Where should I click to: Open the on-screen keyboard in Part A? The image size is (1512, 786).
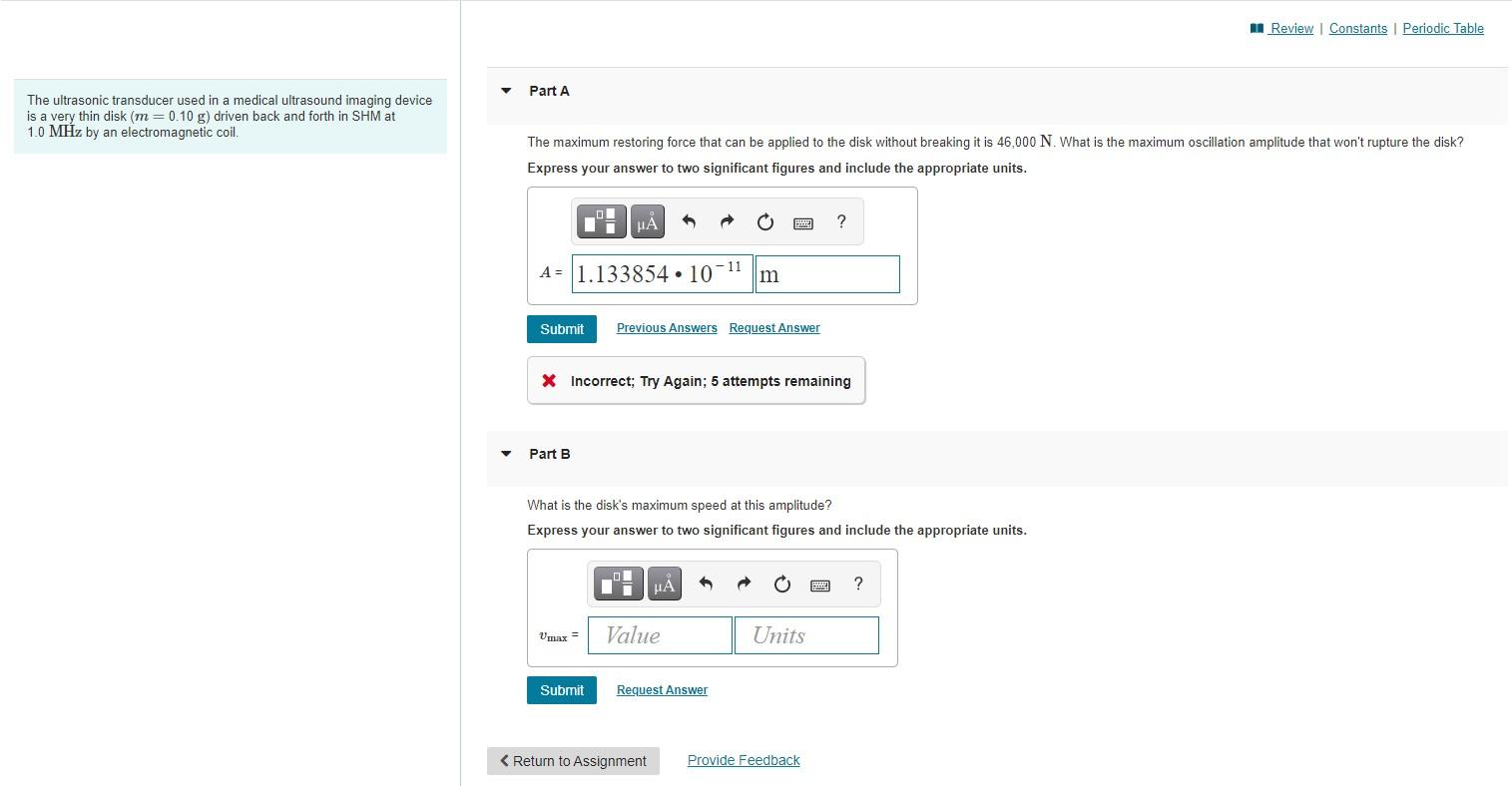coord(803,221)
